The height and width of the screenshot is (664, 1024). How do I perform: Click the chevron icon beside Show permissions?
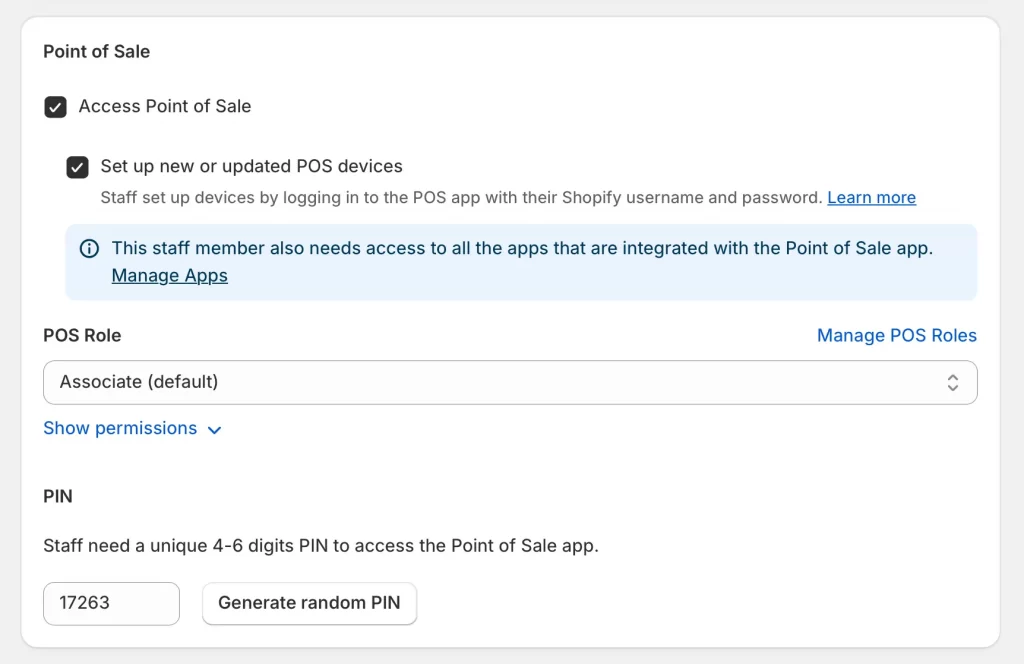214,430
